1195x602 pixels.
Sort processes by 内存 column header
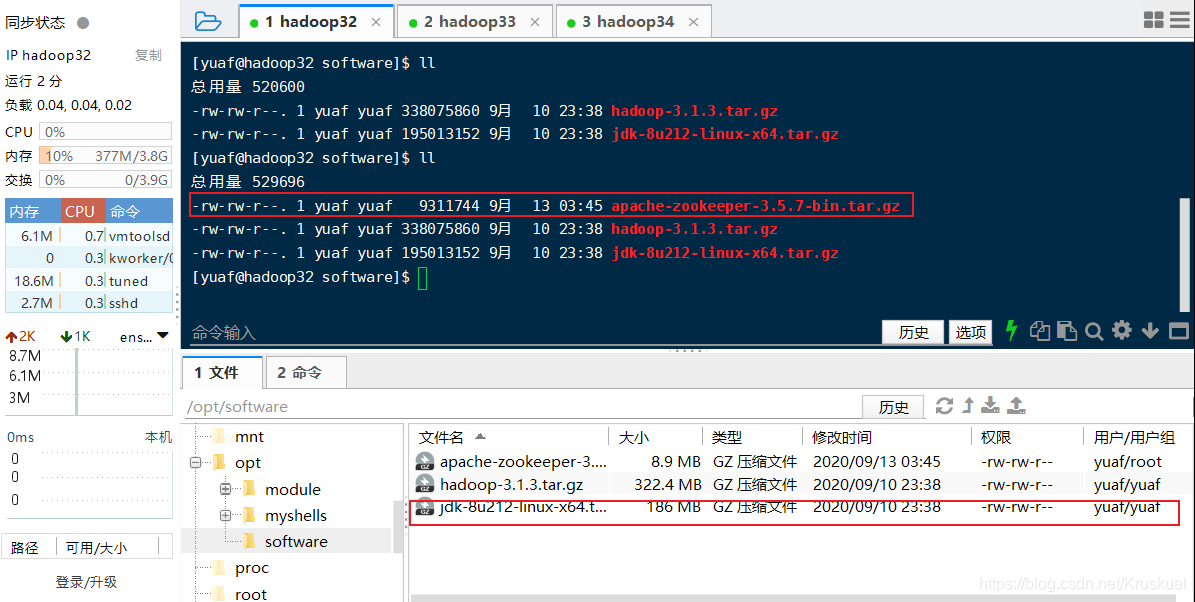[x=33, y=211]
